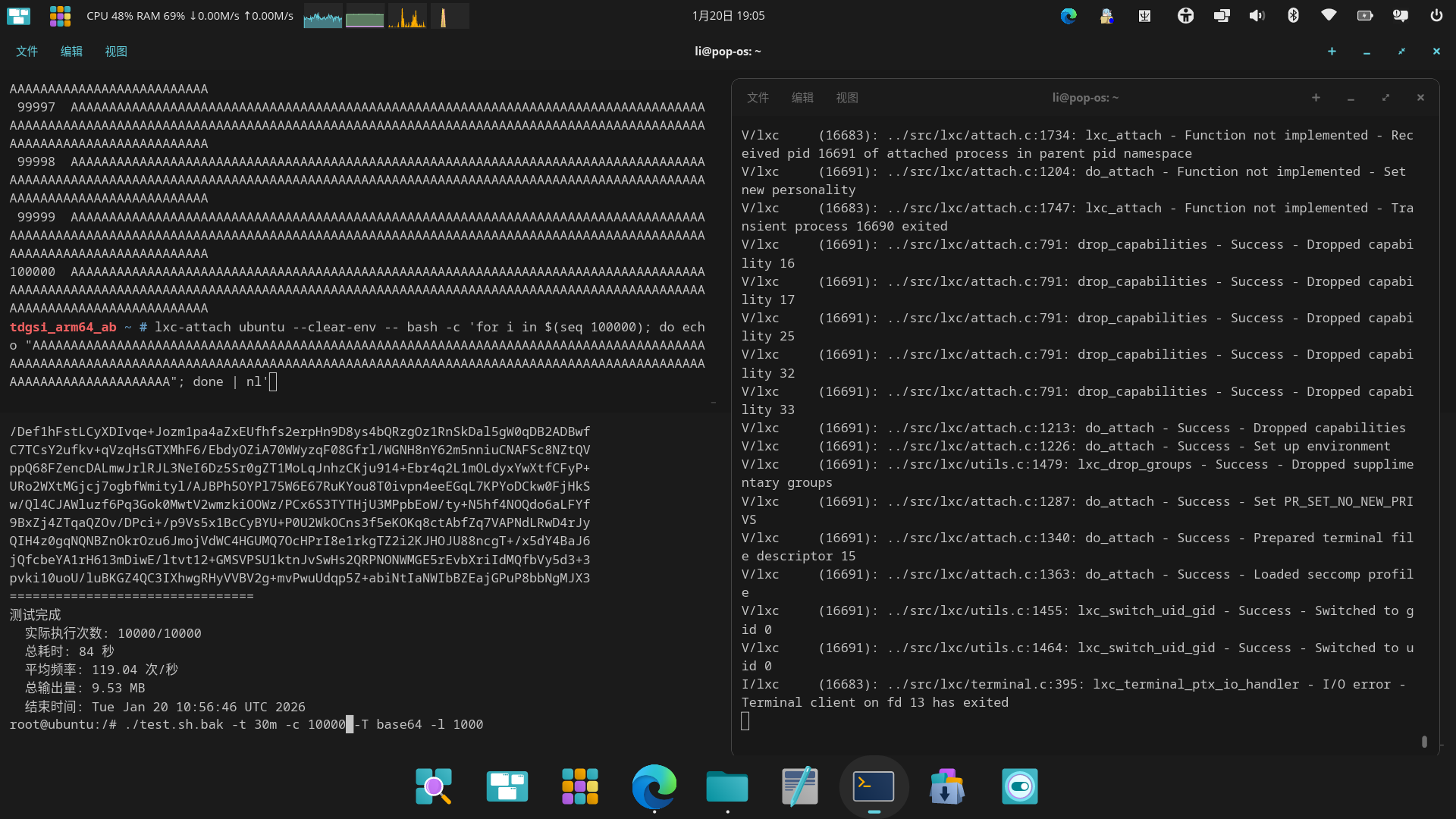Open the applications grid in the top panel
Image resolution: width=1456 pixels, height=819 pixels.
(60, 16)
